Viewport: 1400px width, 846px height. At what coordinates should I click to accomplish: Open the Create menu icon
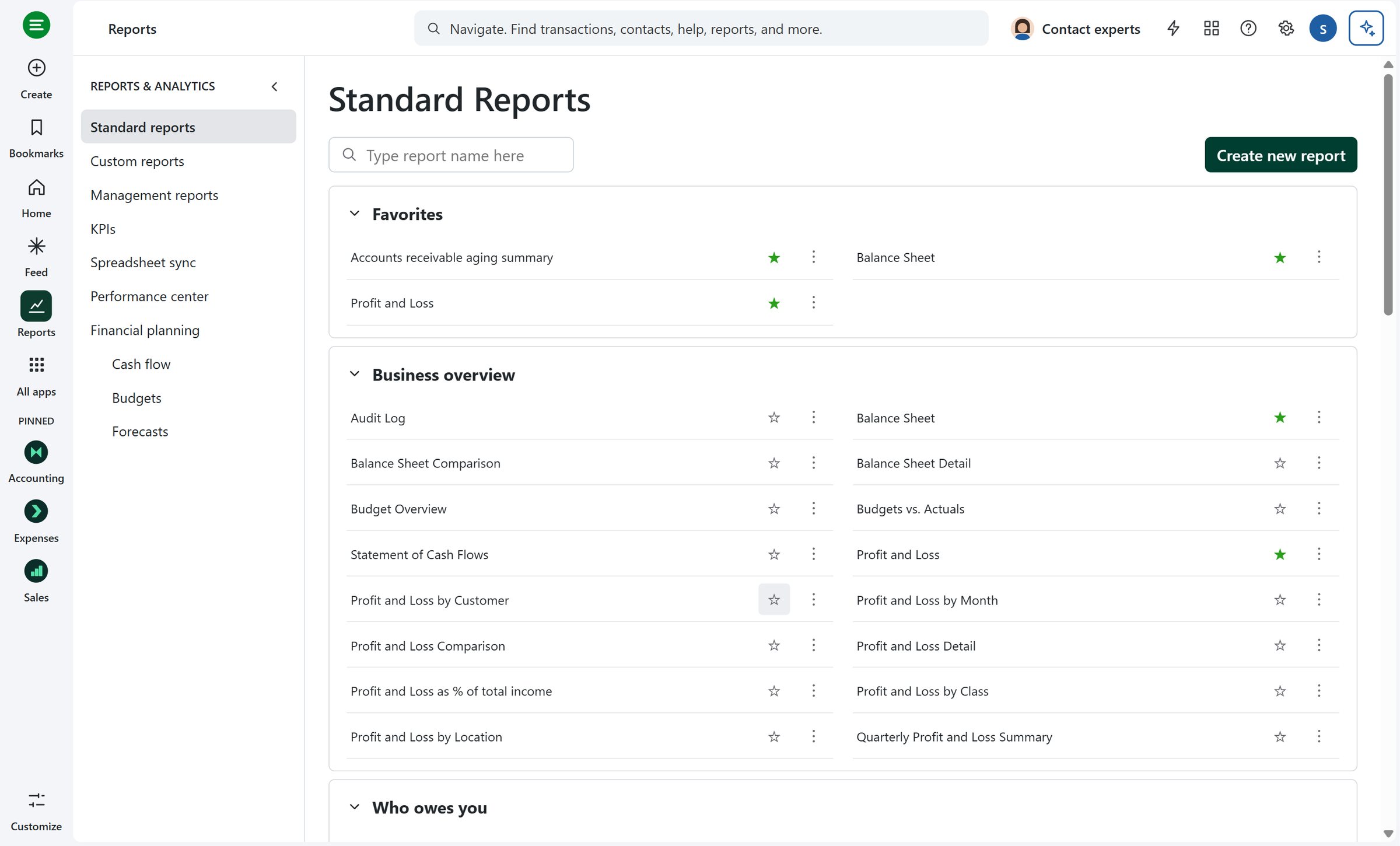[x=36, y=68]
